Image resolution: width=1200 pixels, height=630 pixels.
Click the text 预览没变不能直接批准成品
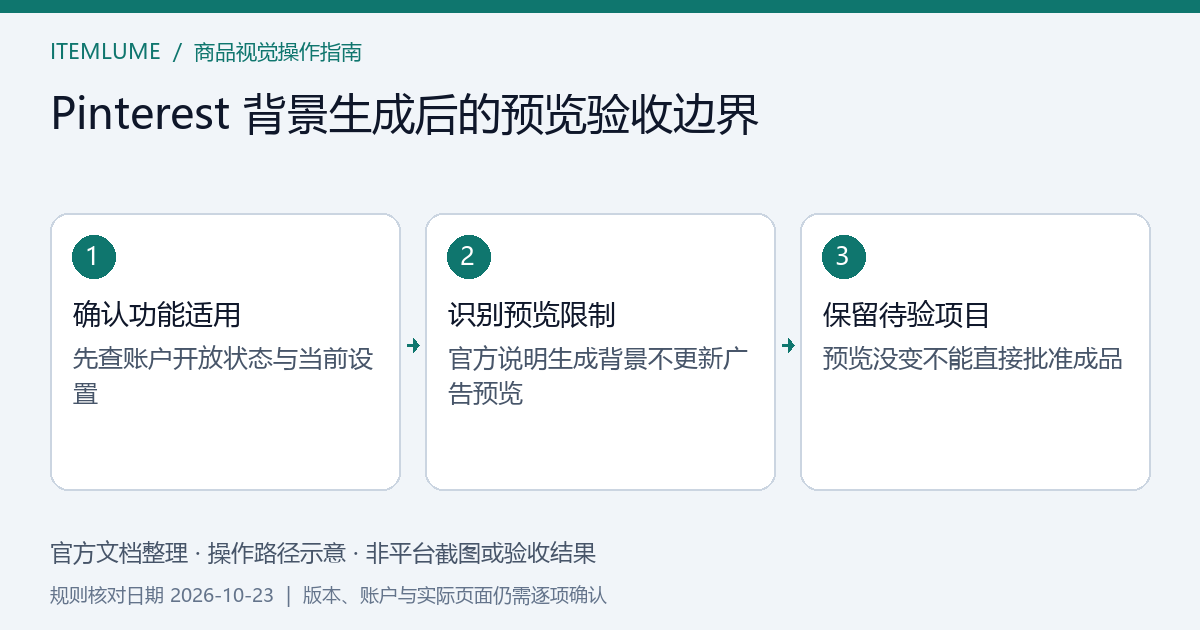(973, 359)
